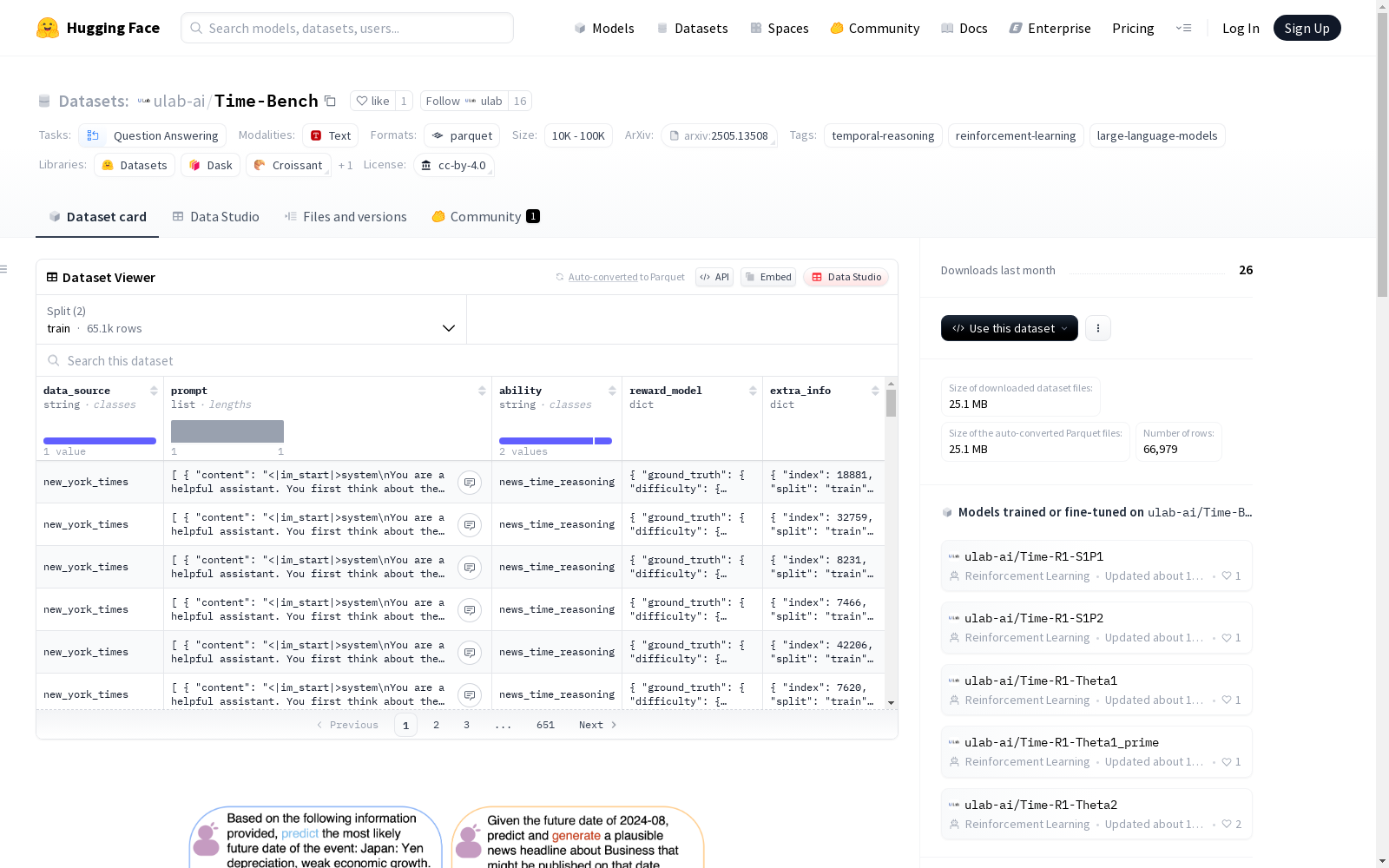Go to Models in top navigation

point(604,28)
